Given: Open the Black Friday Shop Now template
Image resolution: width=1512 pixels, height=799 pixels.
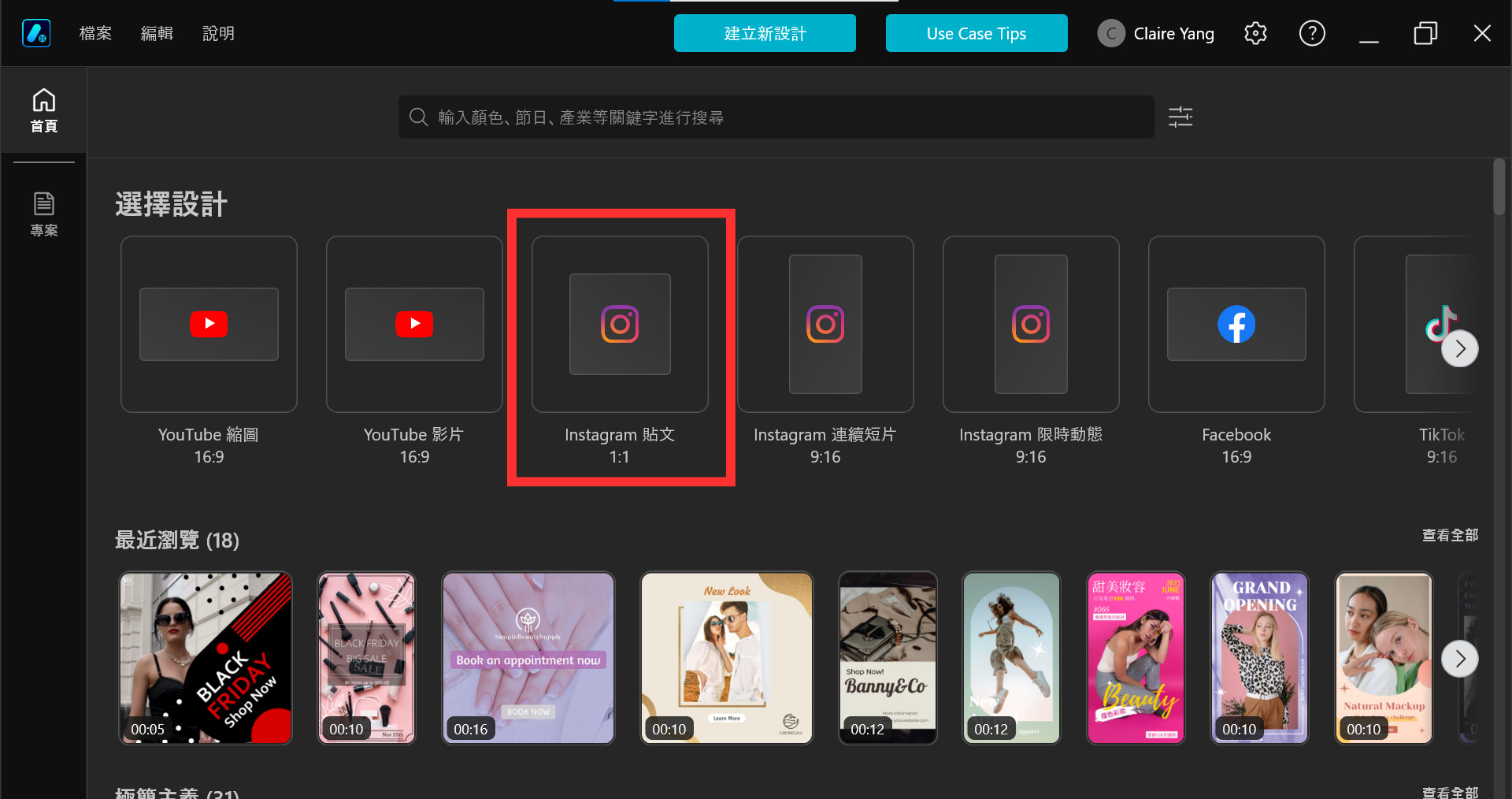Looking at the screenshot, I should click(206, 658).
